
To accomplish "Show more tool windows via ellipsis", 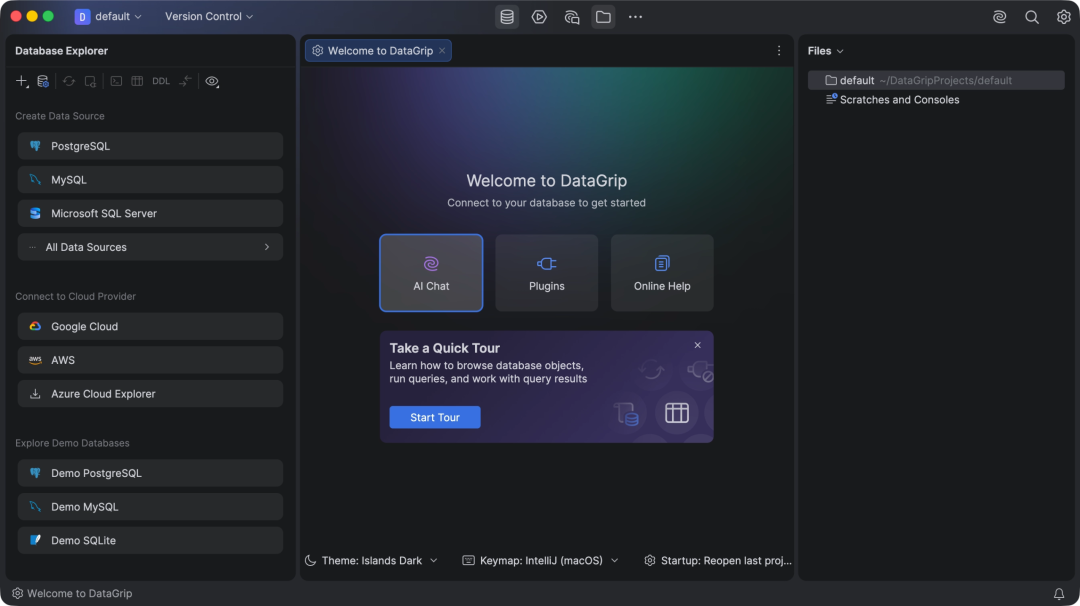I will click(x=635, y=17).
